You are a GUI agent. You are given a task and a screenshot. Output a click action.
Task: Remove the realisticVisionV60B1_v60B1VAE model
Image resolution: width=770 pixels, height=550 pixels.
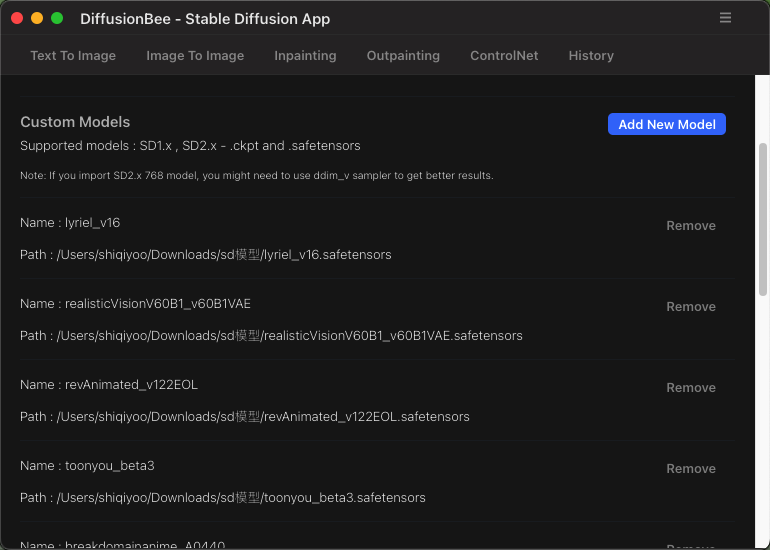pos(691,307)
